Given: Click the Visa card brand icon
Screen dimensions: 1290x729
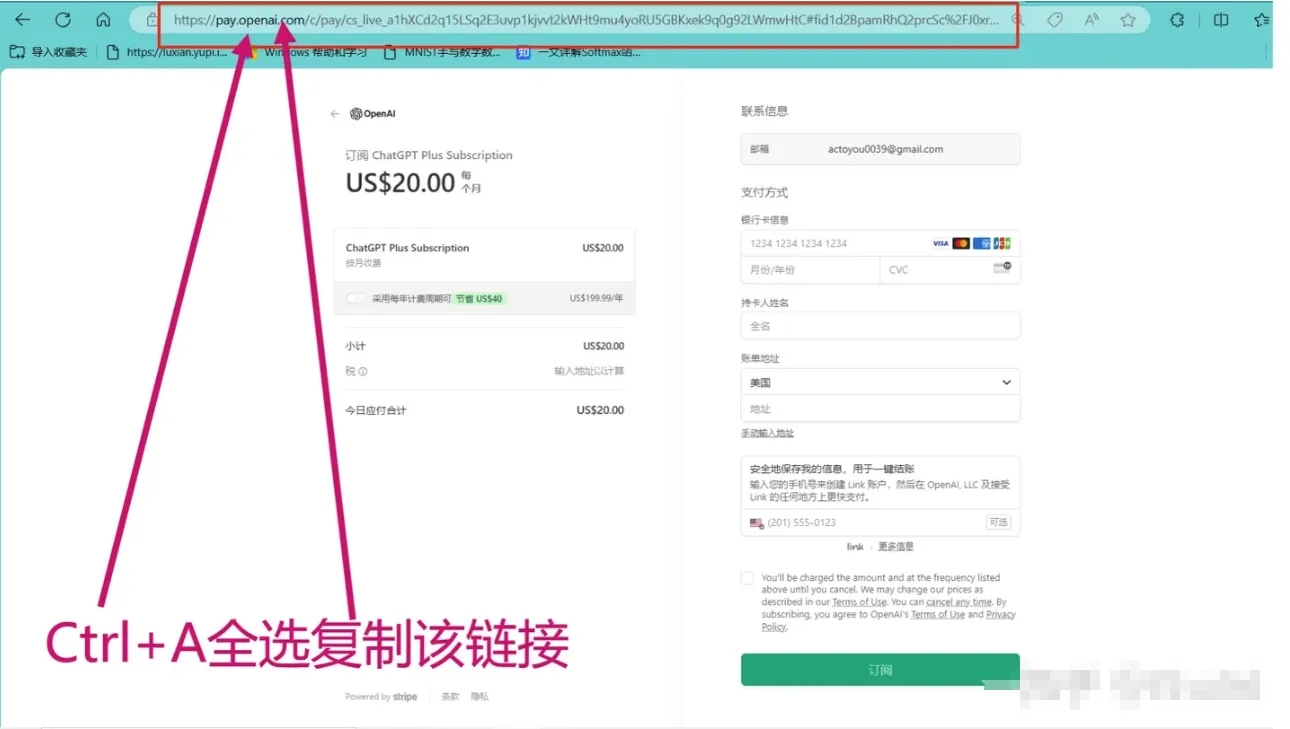Looking at the screenshot, I should point(940,243).
